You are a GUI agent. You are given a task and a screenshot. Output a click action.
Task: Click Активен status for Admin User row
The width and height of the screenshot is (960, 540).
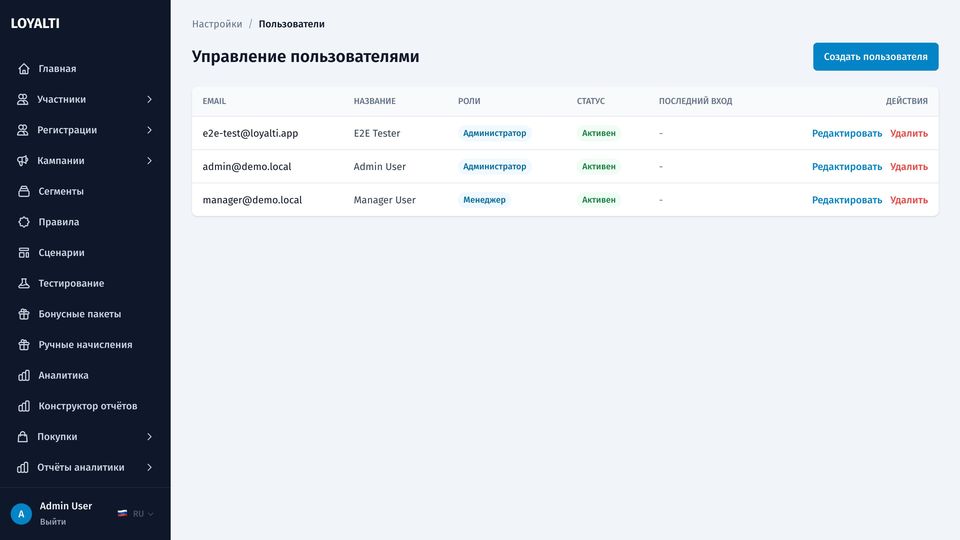598,167
